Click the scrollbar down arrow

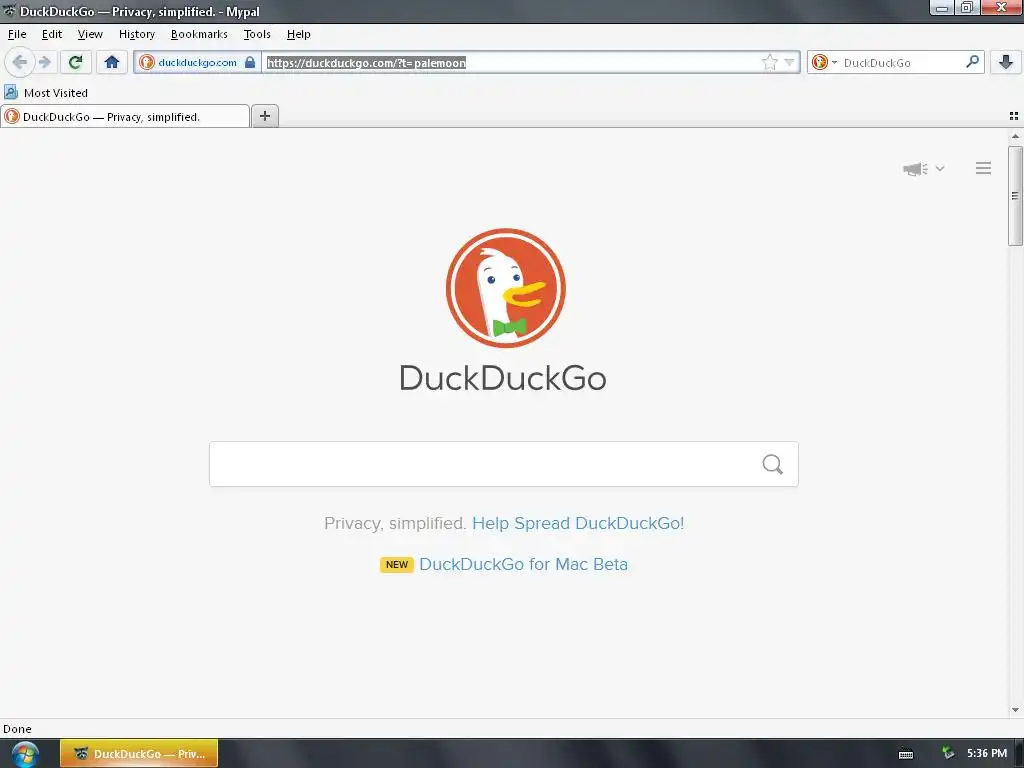tap(1015, 710)
